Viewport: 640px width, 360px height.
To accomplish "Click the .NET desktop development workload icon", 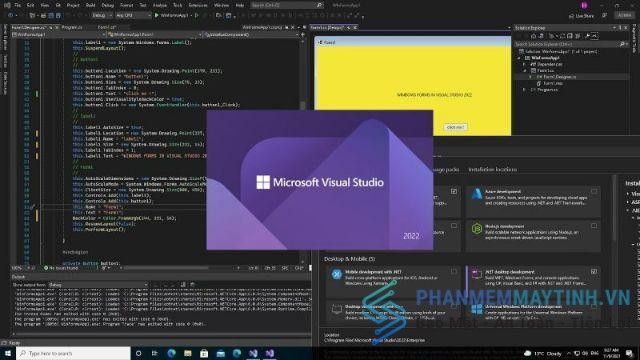I will point(476,274).
